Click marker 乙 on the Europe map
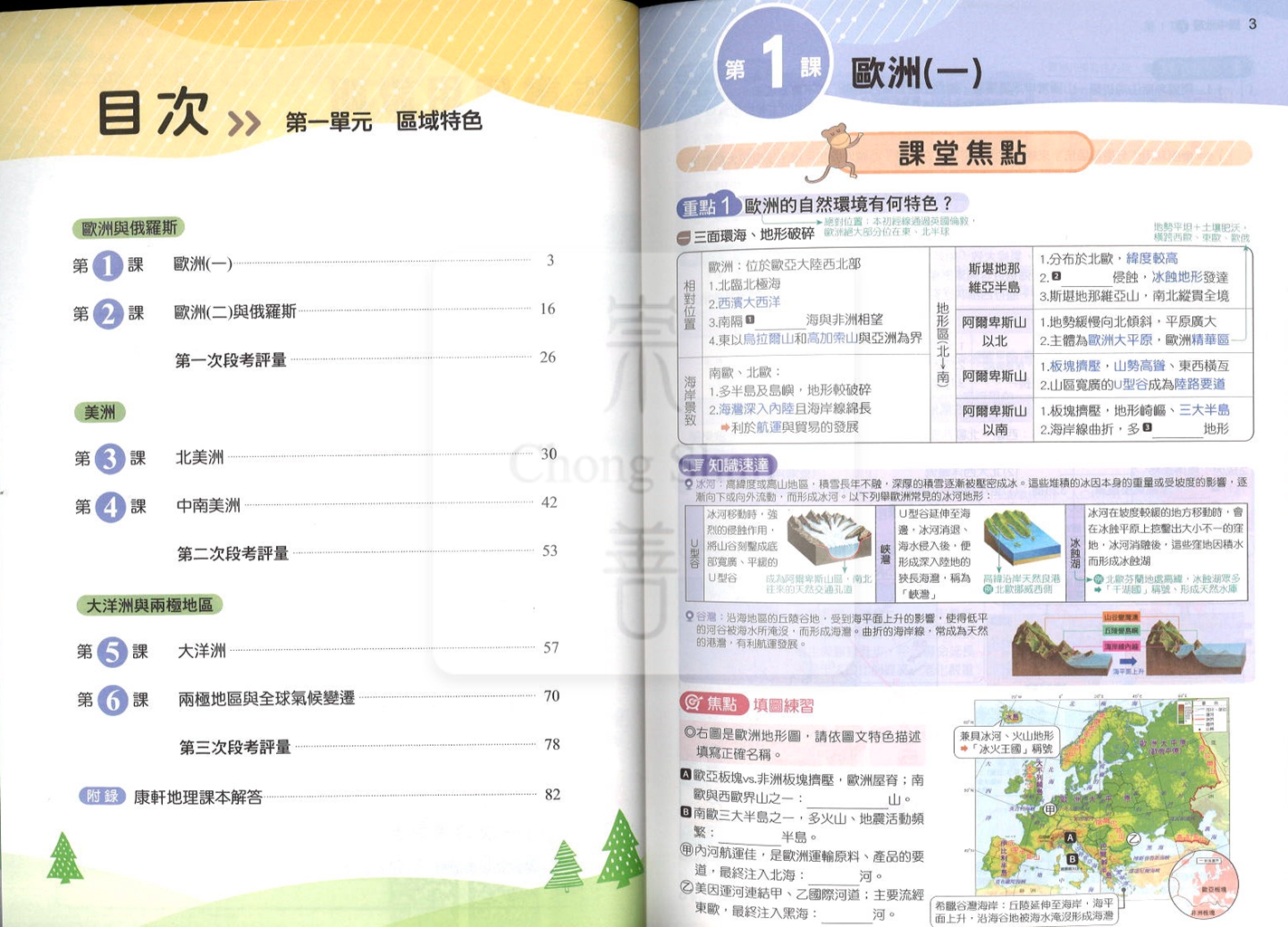The height and width of the screenshot is (927, 1288). (1132, 838)
